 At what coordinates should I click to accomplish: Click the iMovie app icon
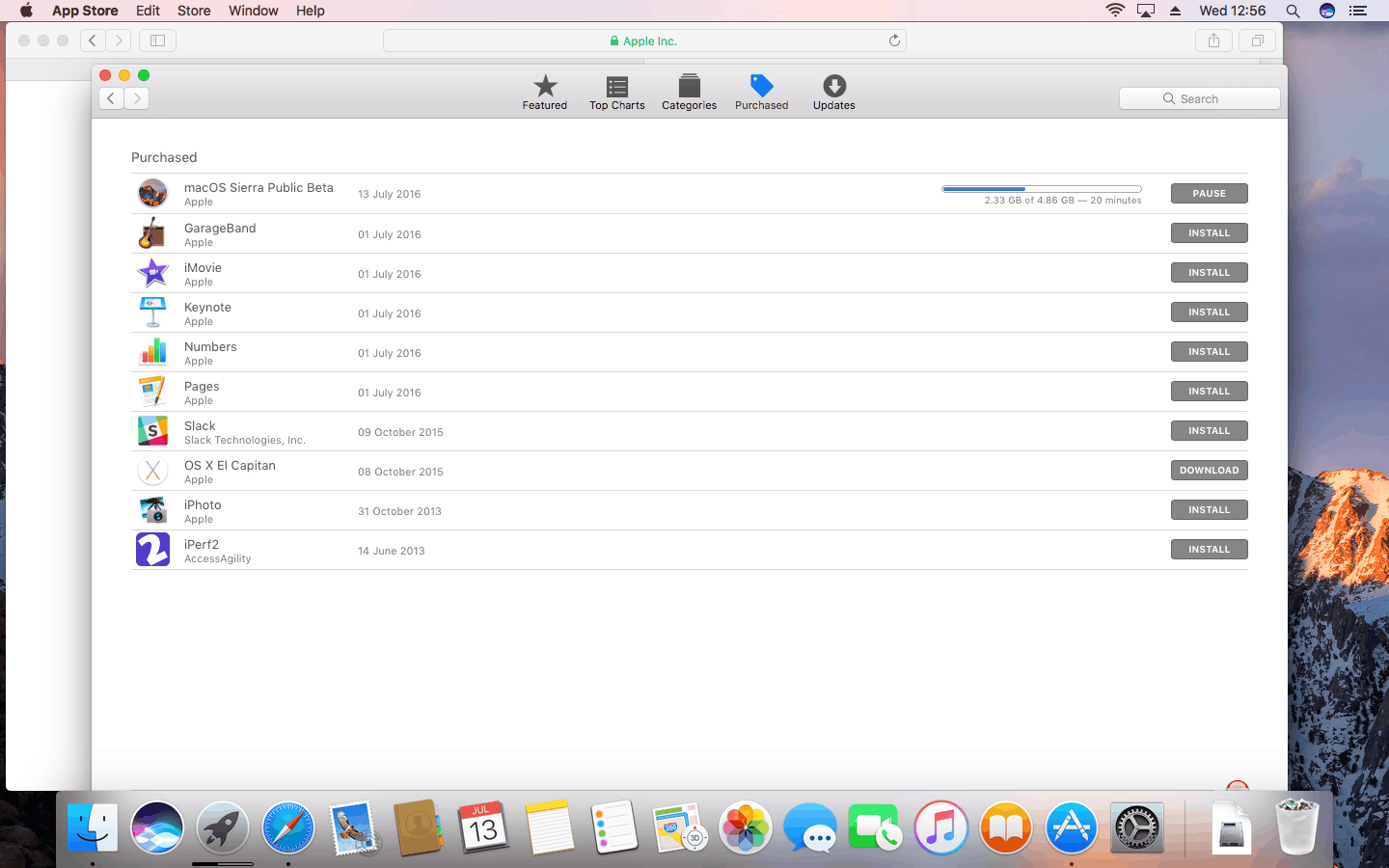tap(152, 273)
